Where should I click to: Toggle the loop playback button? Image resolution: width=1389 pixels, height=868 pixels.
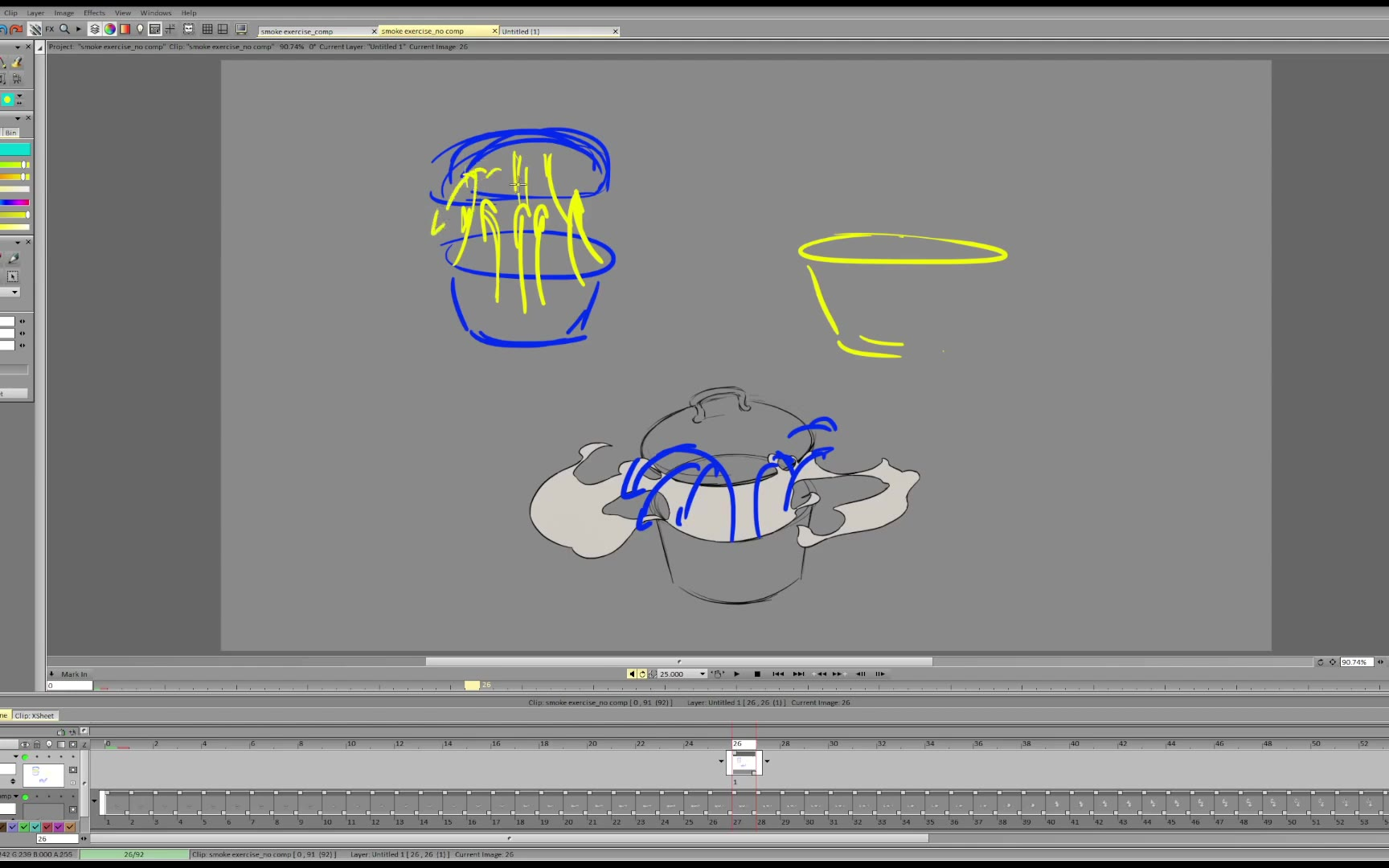pyautogui.click(x=642, y=674)
